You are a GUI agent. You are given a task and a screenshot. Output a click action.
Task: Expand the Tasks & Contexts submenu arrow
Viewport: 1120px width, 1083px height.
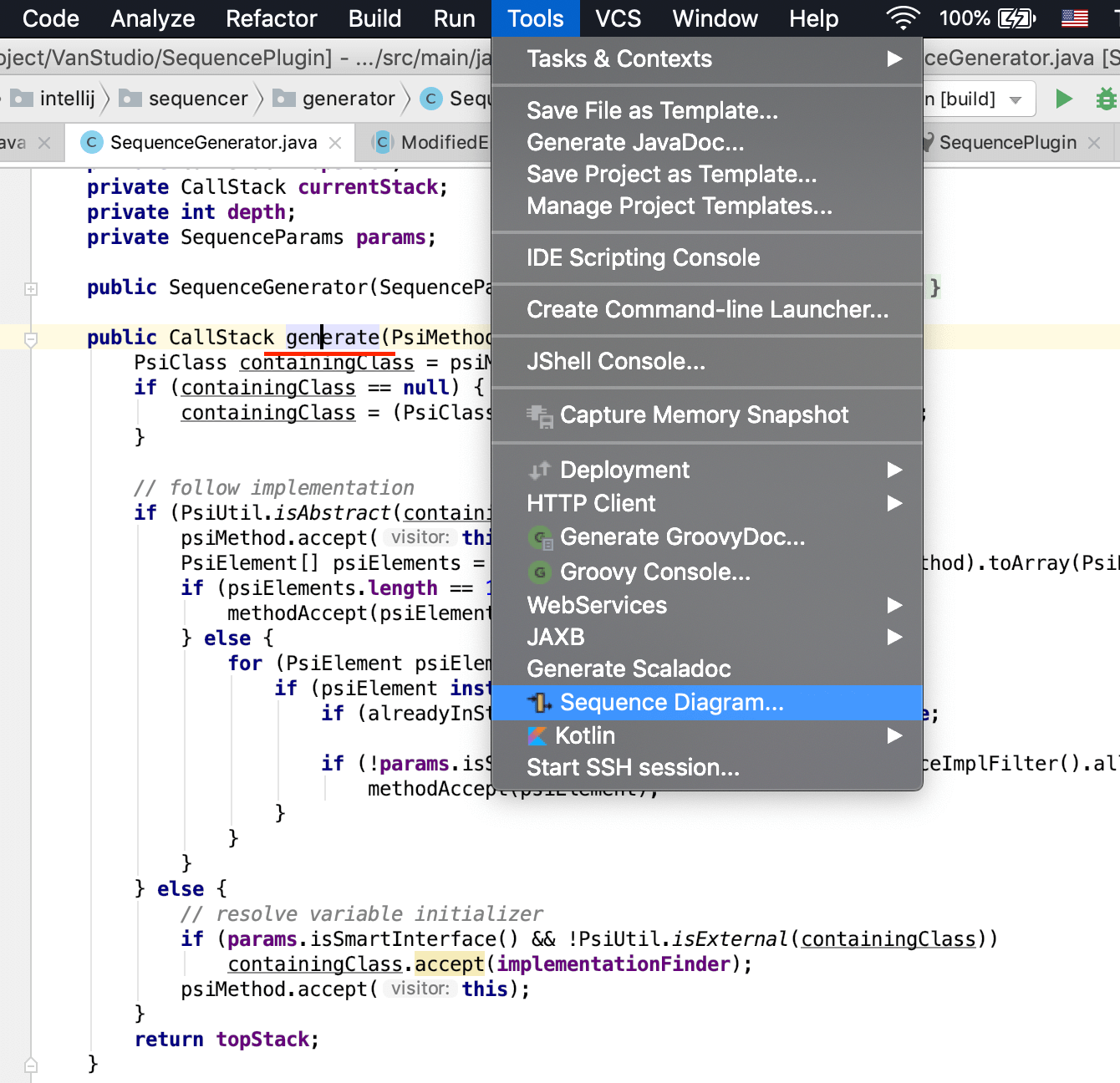pyautogui.click(x=894, y=58)
